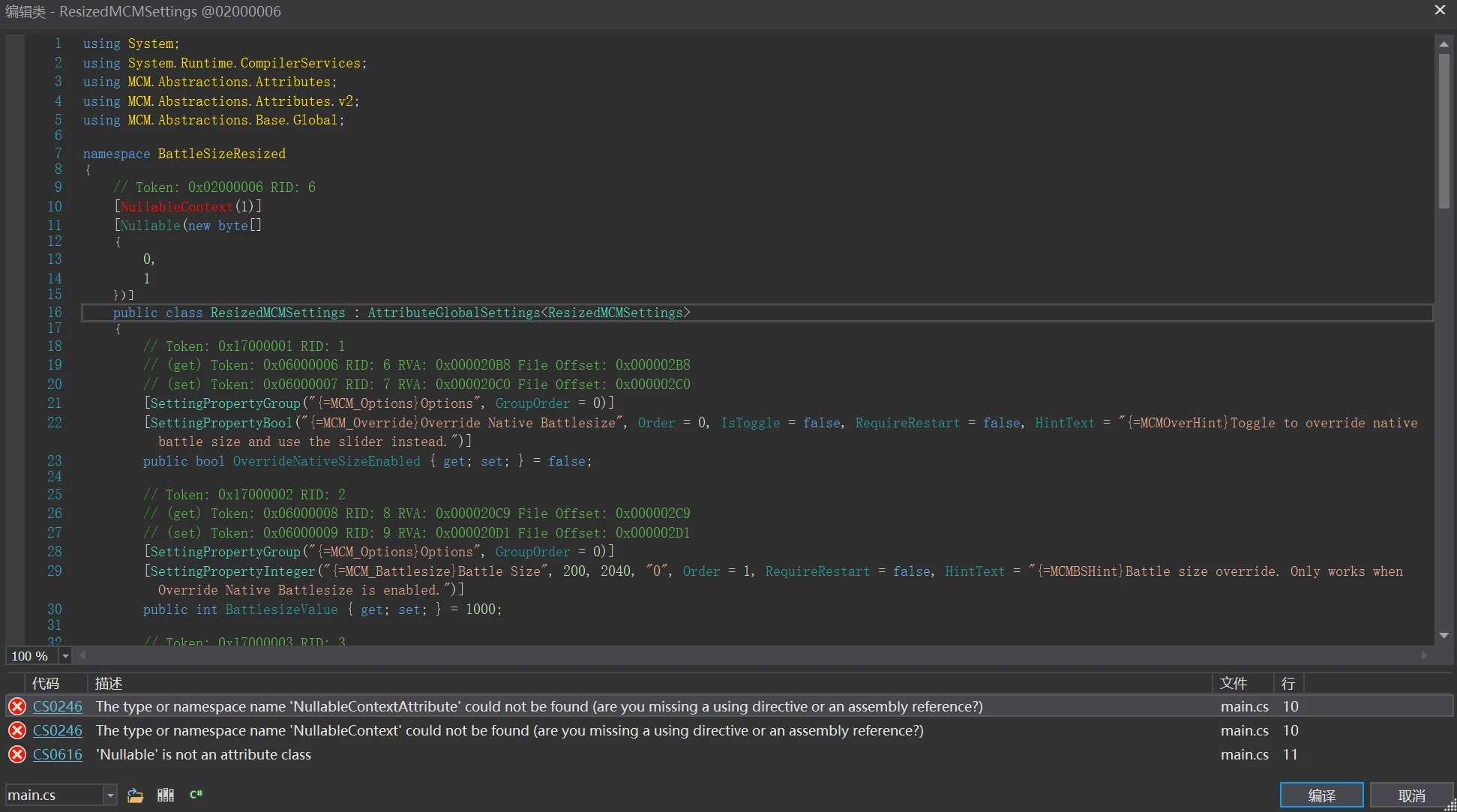This screenshot has height=812, width=1457.
Task: Select the 'Nullable' is not an attribute class row
Action: point(729,754)
